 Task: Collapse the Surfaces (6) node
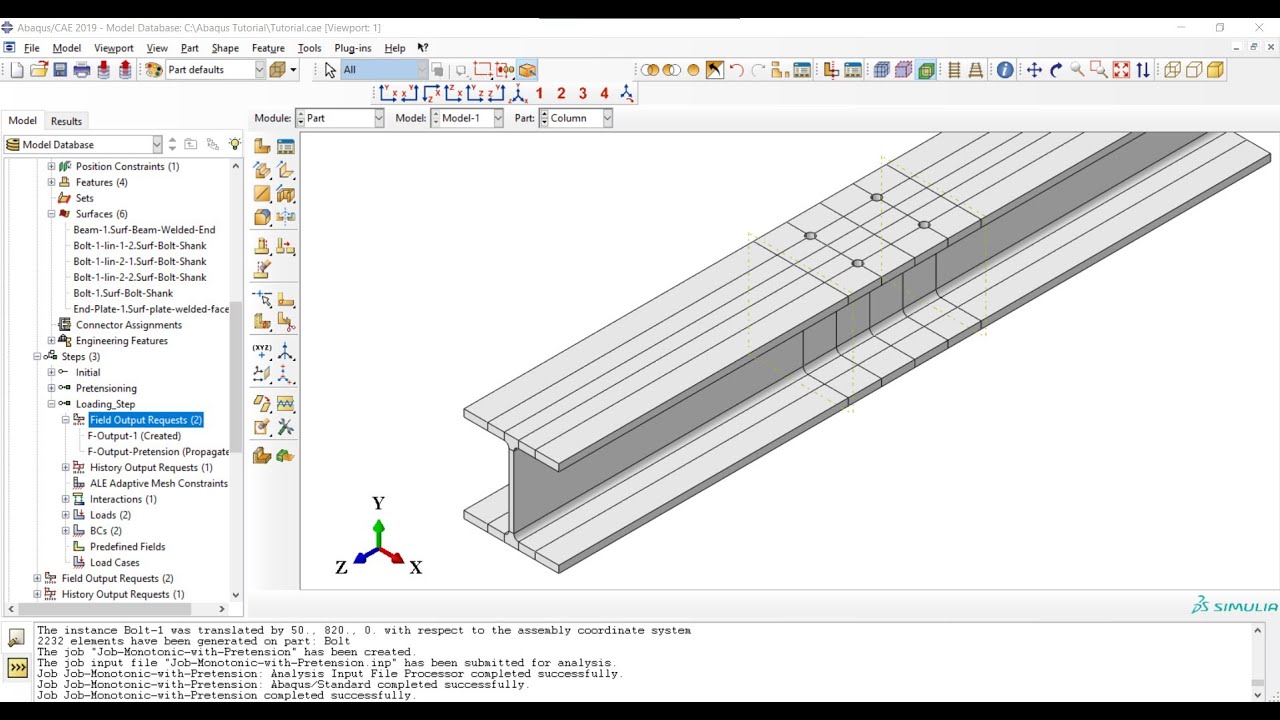(51, 214)
